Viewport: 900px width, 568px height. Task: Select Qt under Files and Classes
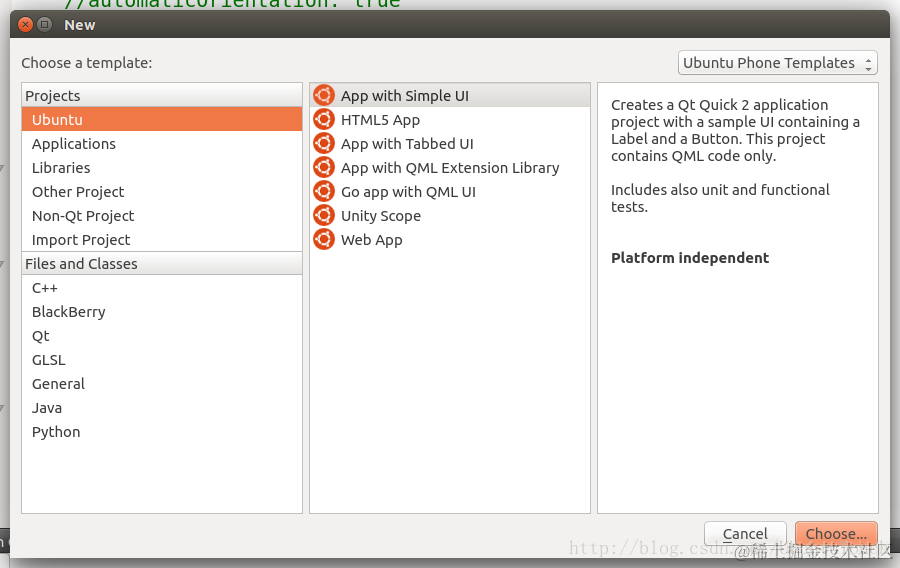click(162, 336)
